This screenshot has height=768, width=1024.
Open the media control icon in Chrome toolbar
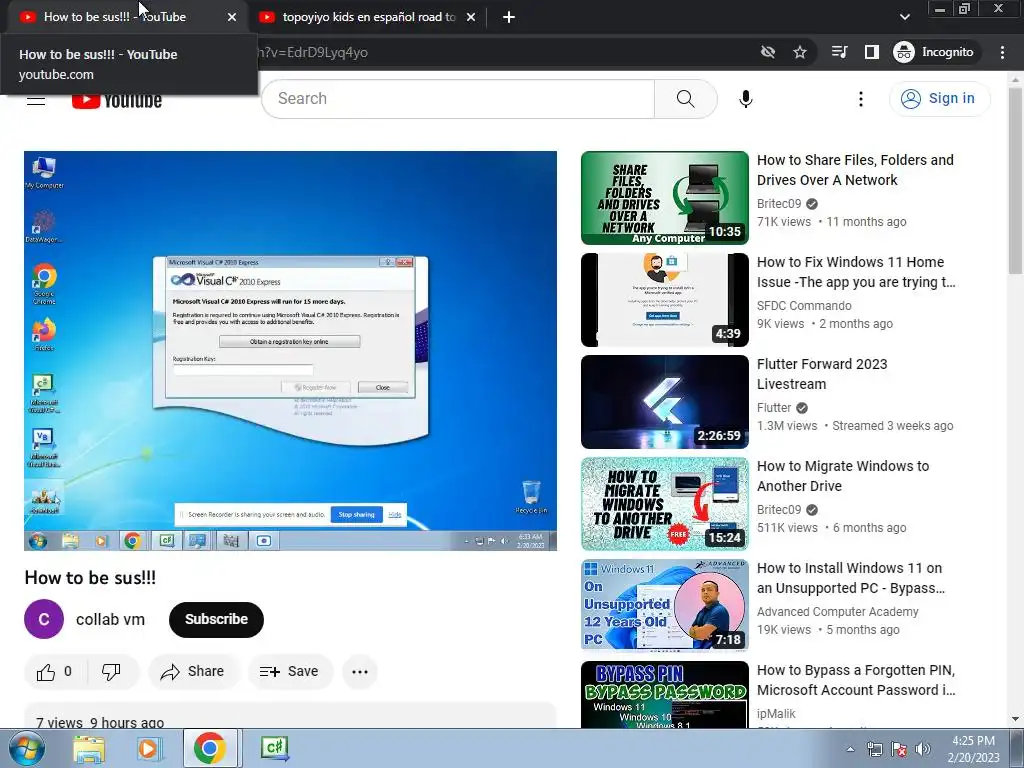[839, 52]
